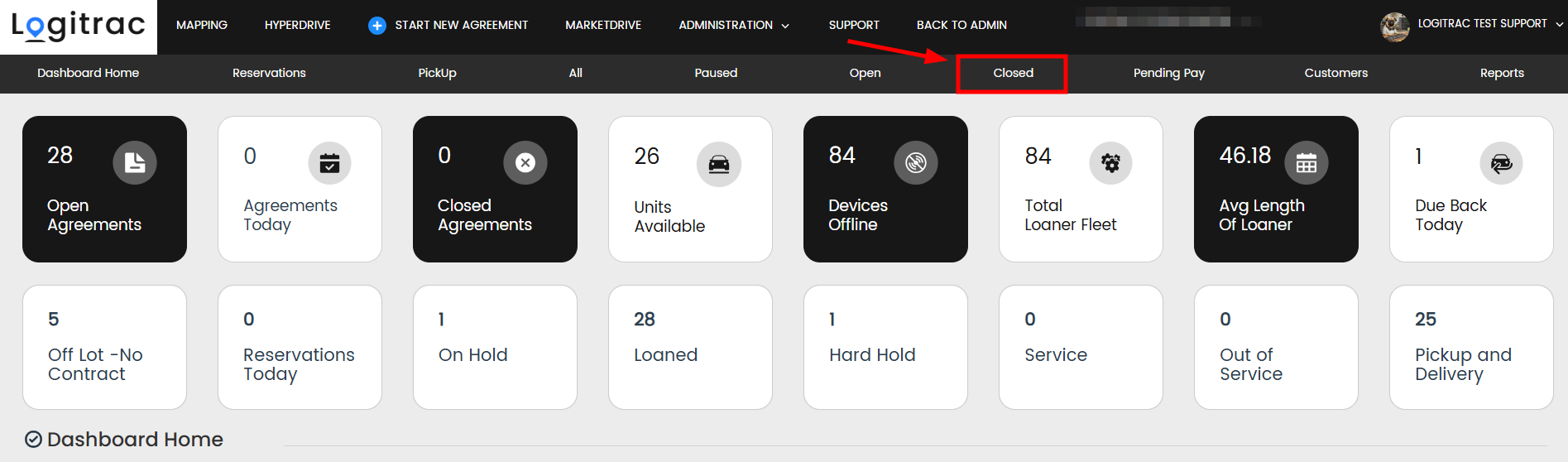
Task: Open the Logitrac Test Support user menu
Action: tap(1489, 24)
